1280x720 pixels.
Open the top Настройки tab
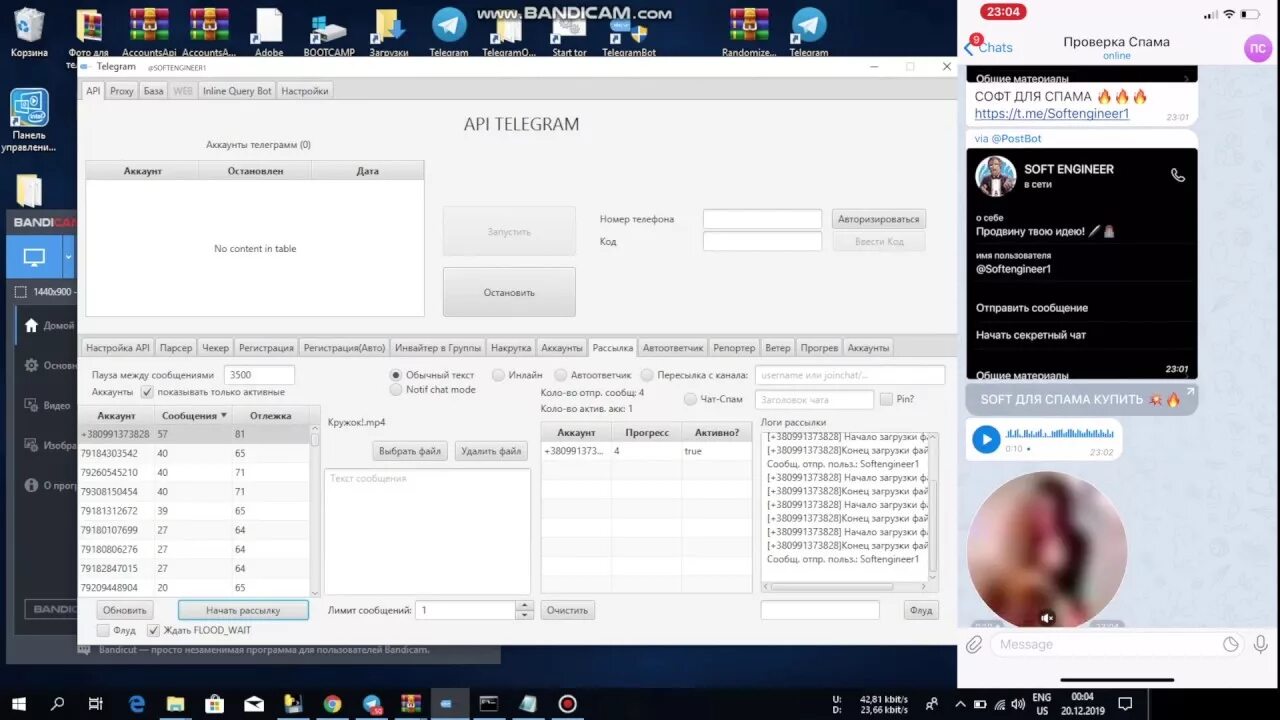305,91
